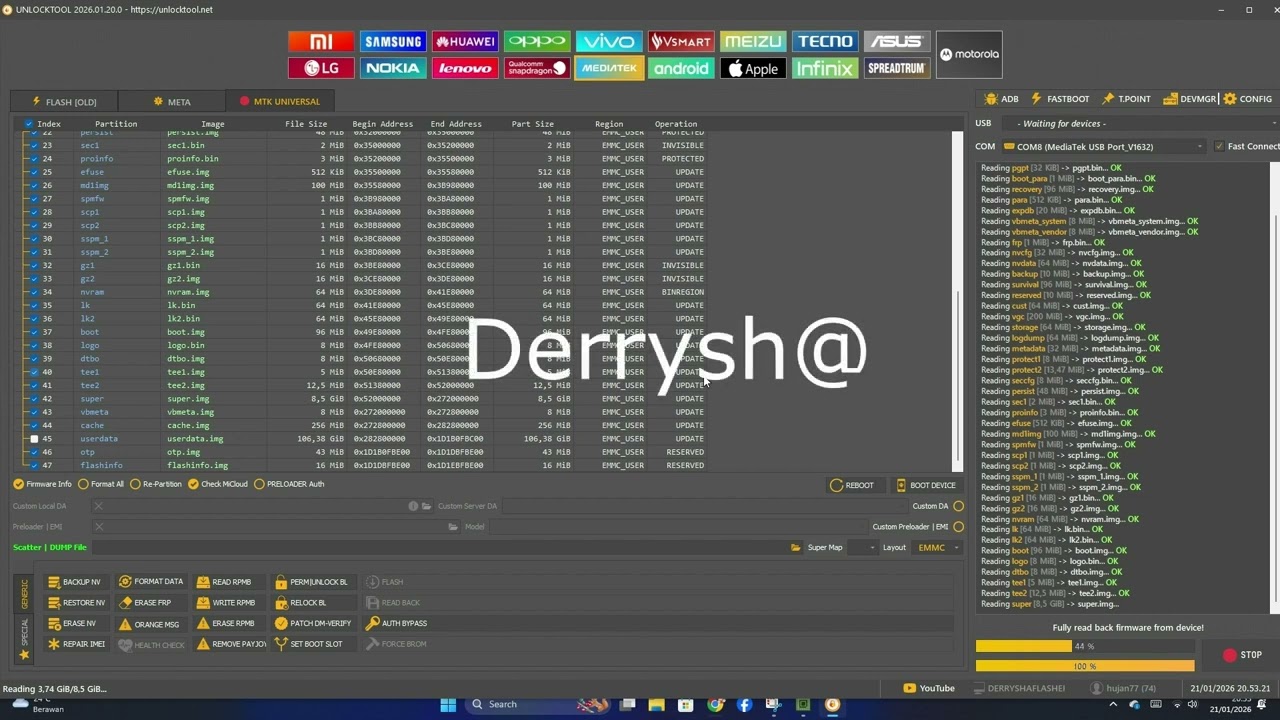Change the Layout EMMC dropdown
The image size is (1280, 720).
938,548
